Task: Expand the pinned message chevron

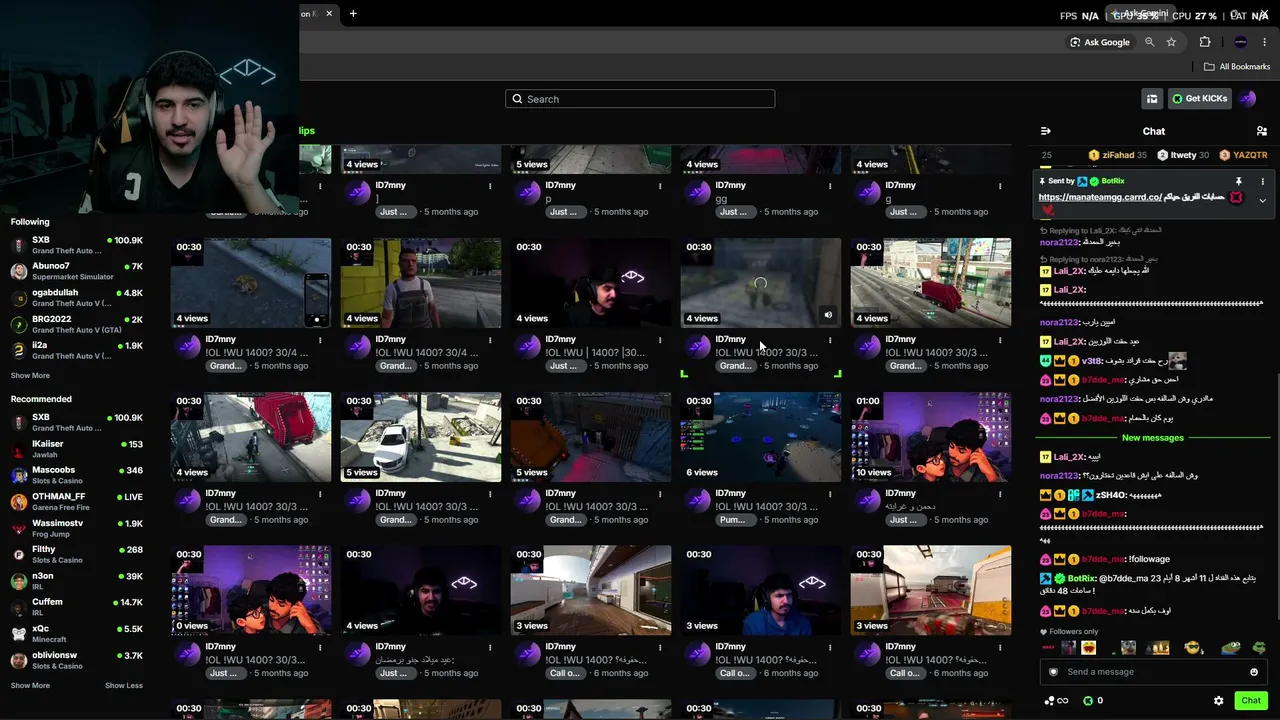Action: click(x=1262, y=200)
